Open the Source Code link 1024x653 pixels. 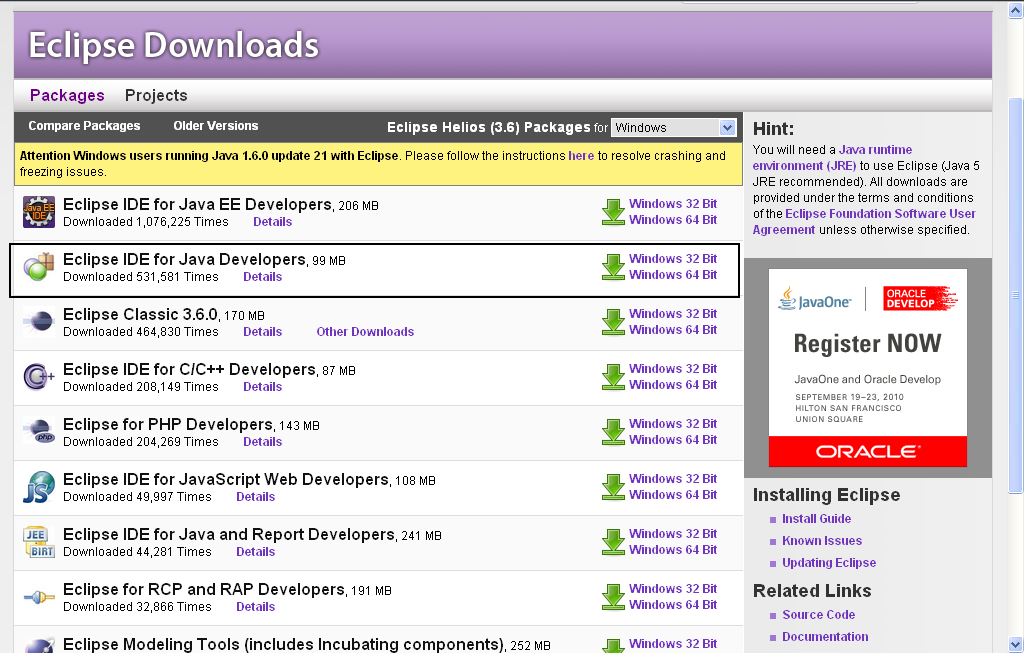[818, 614]
